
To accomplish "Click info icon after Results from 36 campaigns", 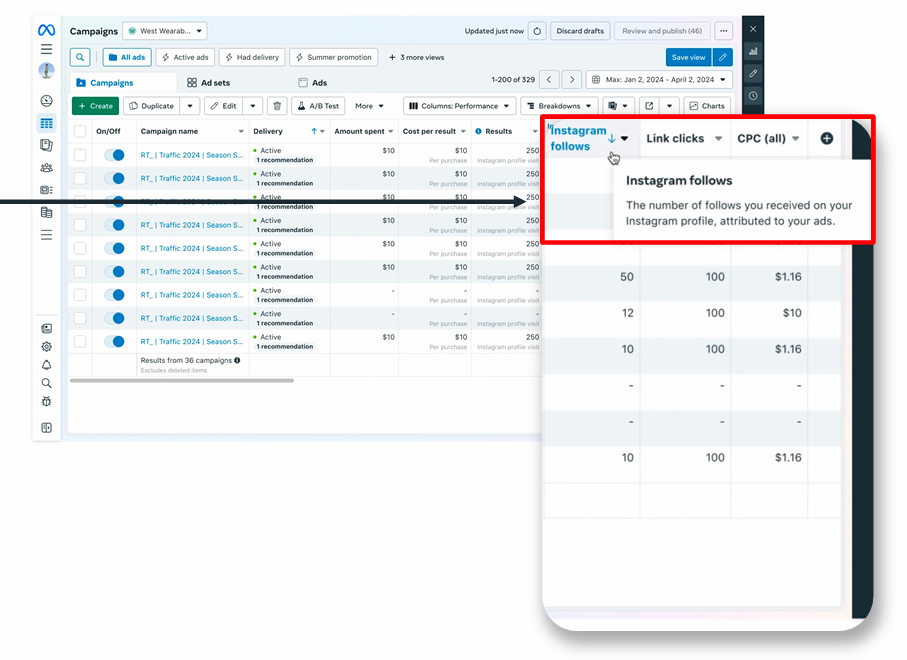I will point(237,360).
